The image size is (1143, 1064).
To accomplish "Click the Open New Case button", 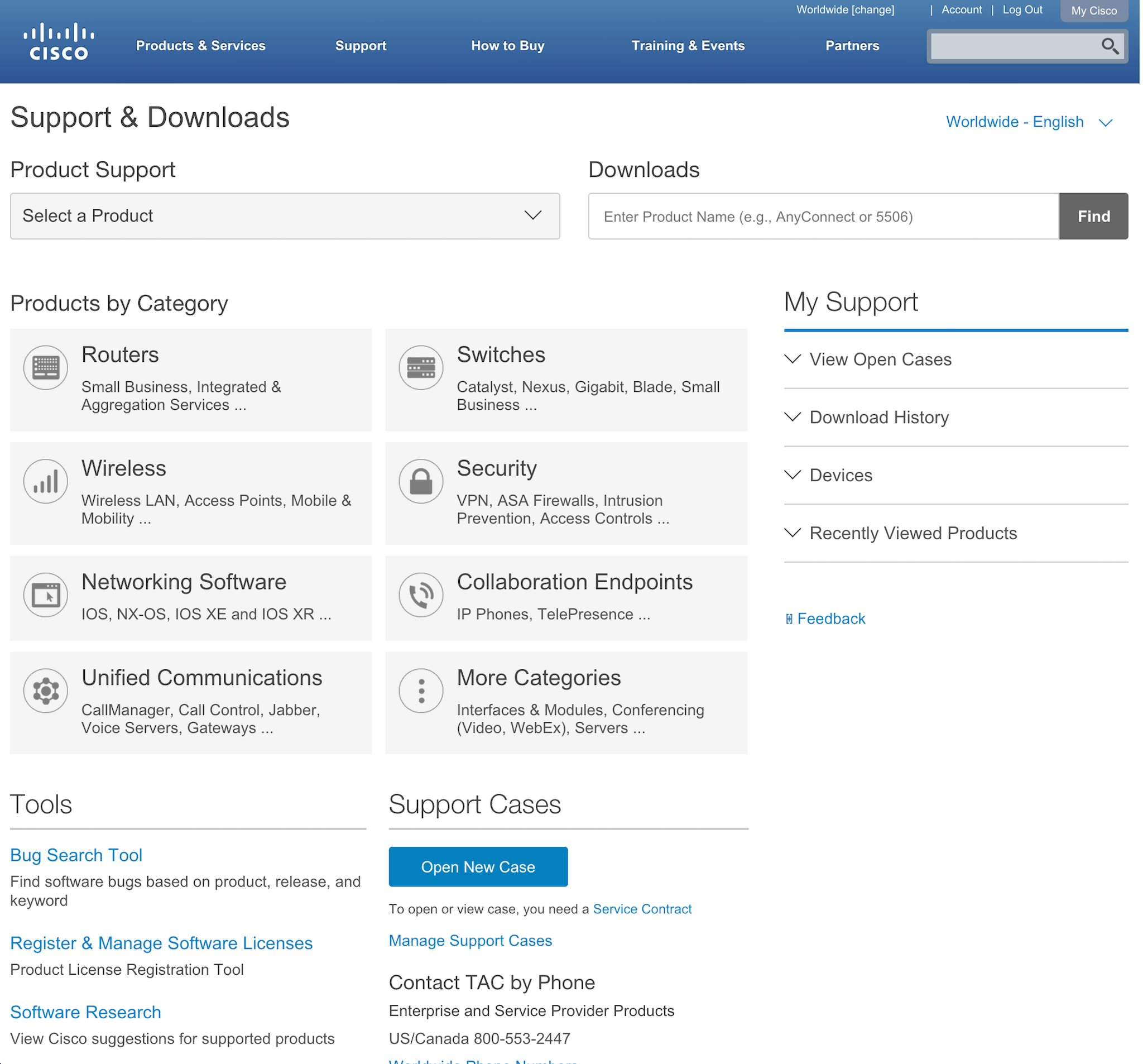I will (478, 867).
